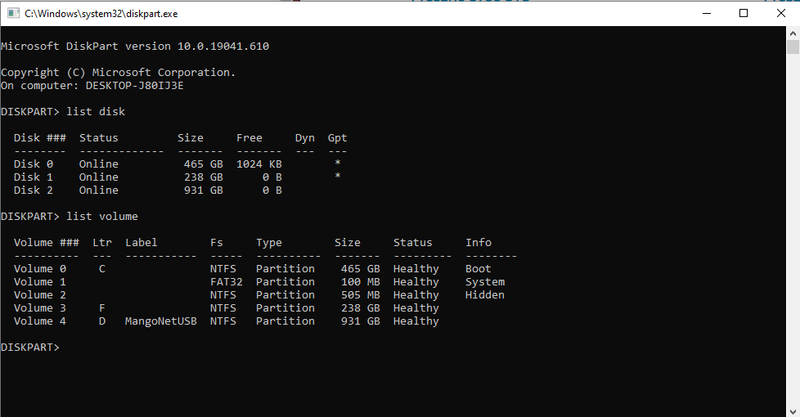Click Disk 2's '931 GB' size

[203, 190]
